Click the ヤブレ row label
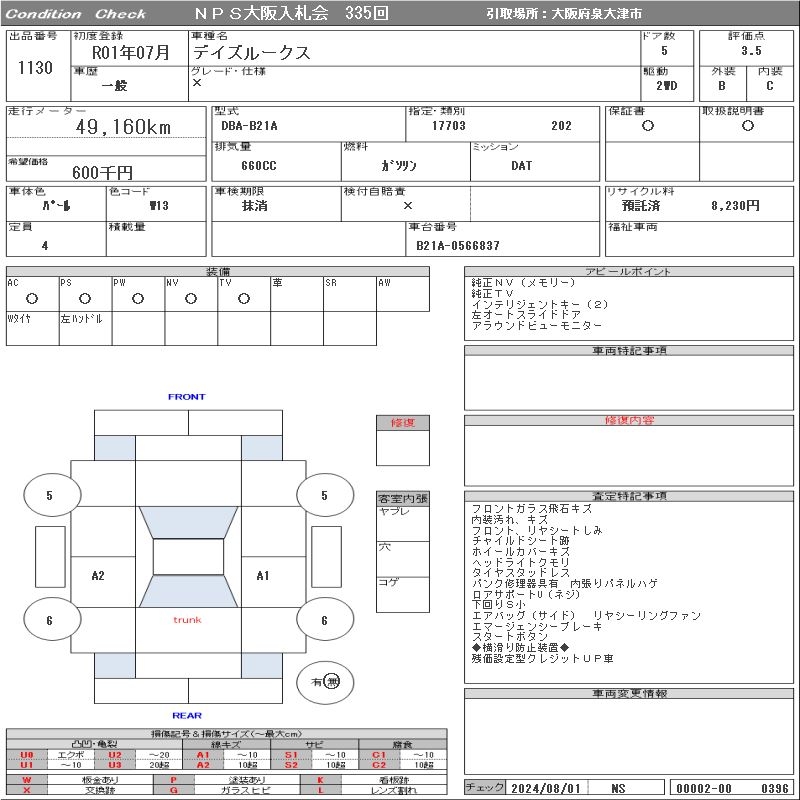 [394, 511]
